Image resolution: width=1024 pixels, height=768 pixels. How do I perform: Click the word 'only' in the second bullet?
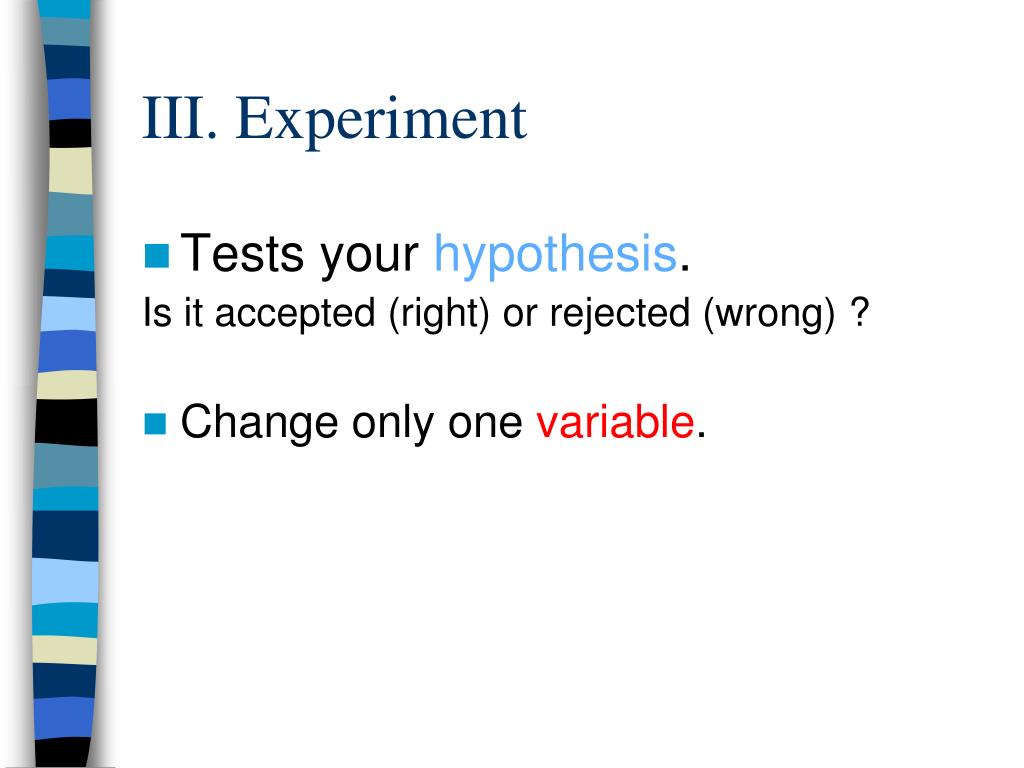392,424
